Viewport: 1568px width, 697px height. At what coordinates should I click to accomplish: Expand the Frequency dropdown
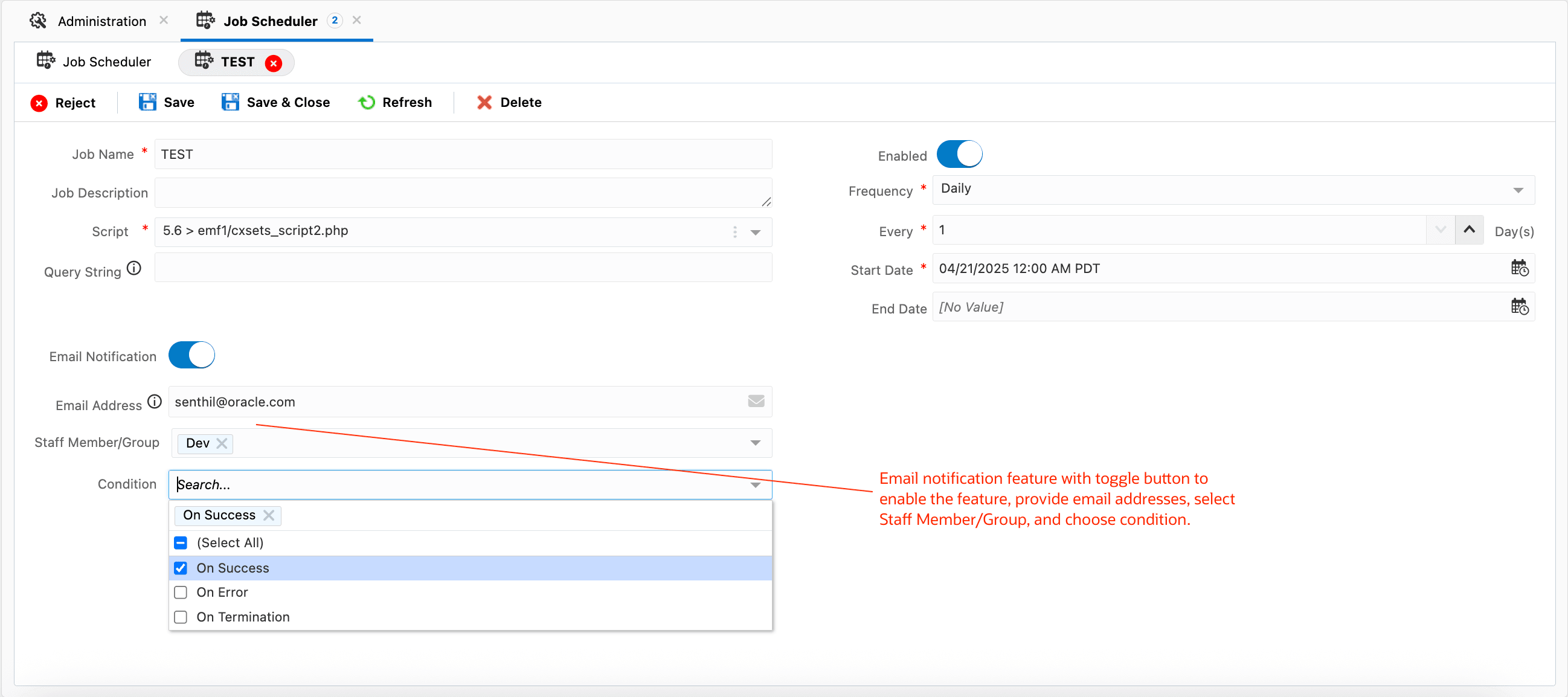pos(1517,190)
